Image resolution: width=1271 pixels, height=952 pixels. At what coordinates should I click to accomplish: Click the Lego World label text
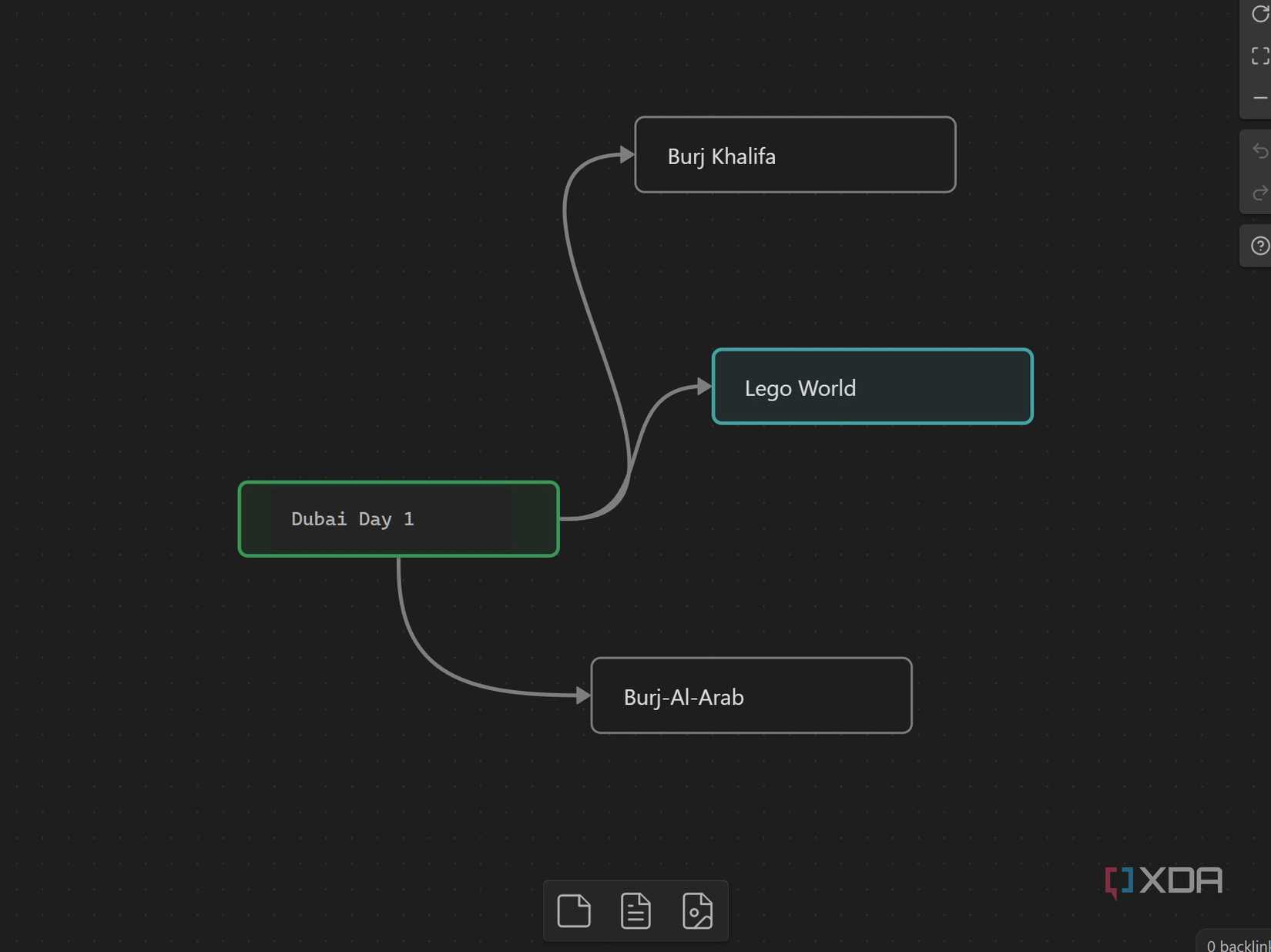[x=800, y=388]
